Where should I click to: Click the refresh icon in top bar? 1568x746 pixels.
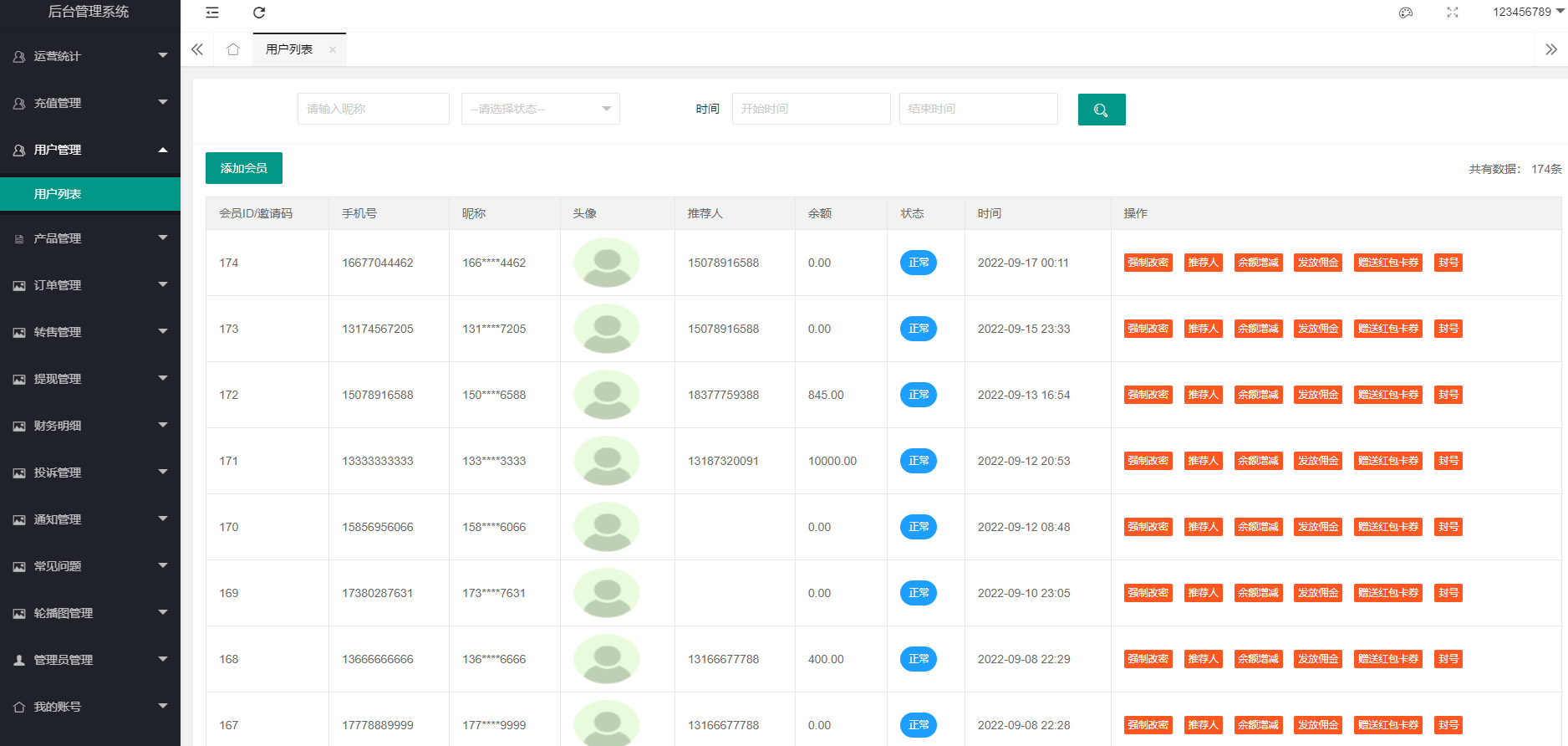coord(259,13)
